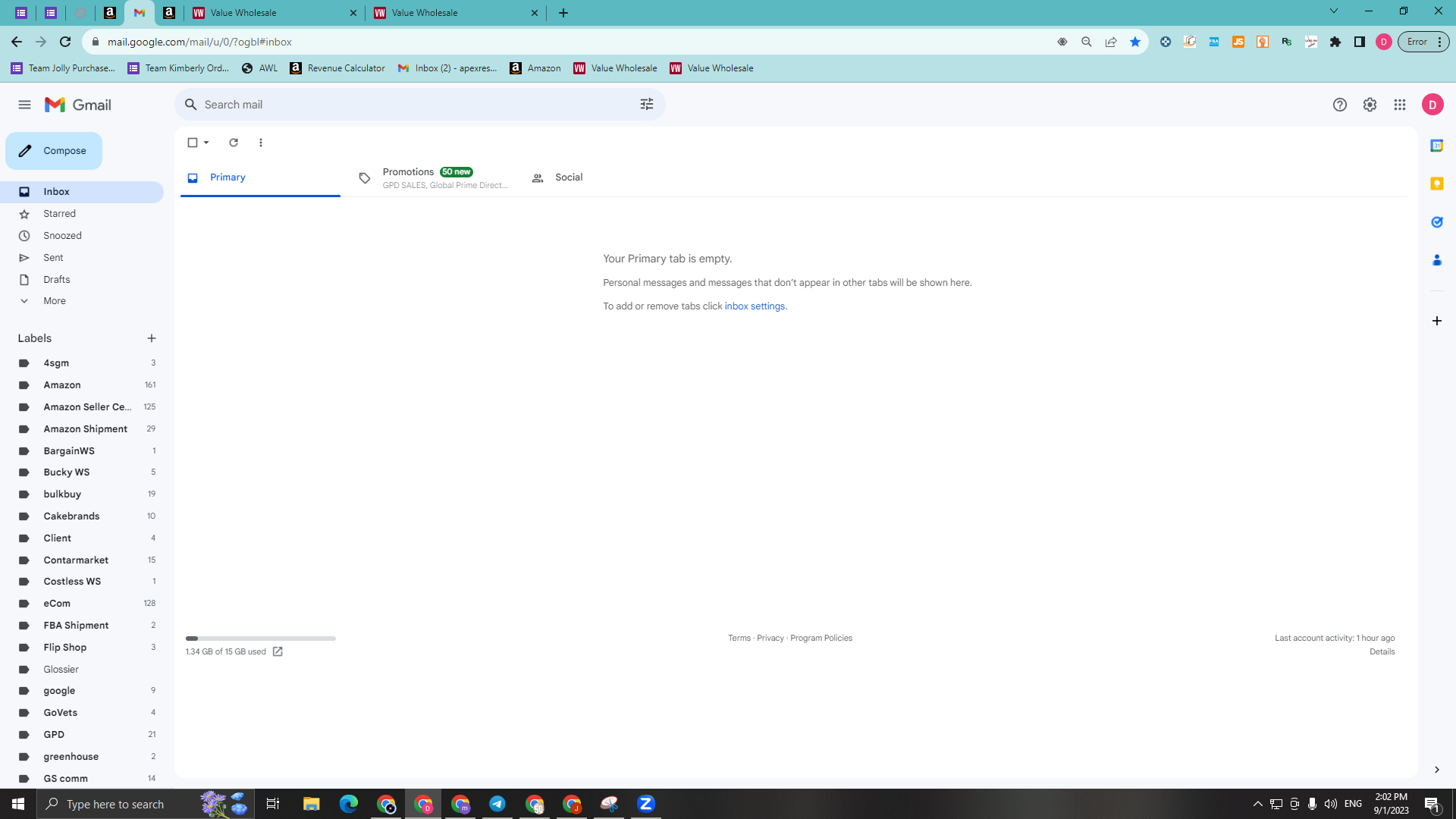The image size is (1456, 819).
Task: Open search options filter icon in search bar
Action: [647, 105]
